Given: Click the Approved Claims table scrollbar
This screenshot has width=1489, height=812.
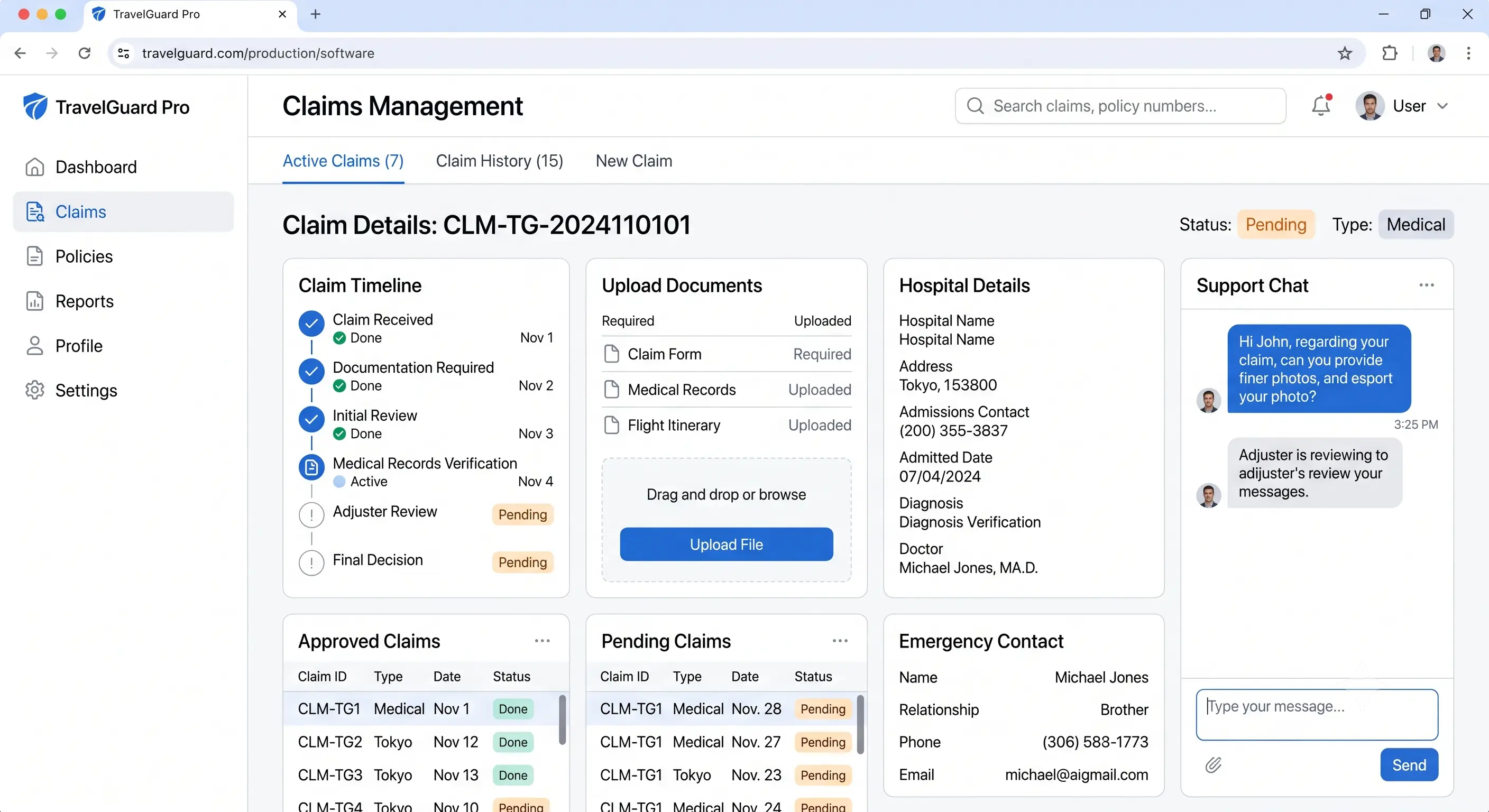Looking at the screenshot, I should click(562, 719).
